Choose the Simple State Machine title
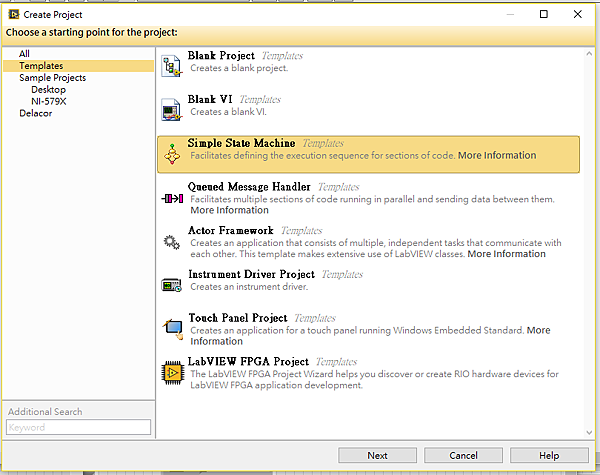The width and height of the screenshot is (600, 475). pyautogui.click(x=241, y=143)
